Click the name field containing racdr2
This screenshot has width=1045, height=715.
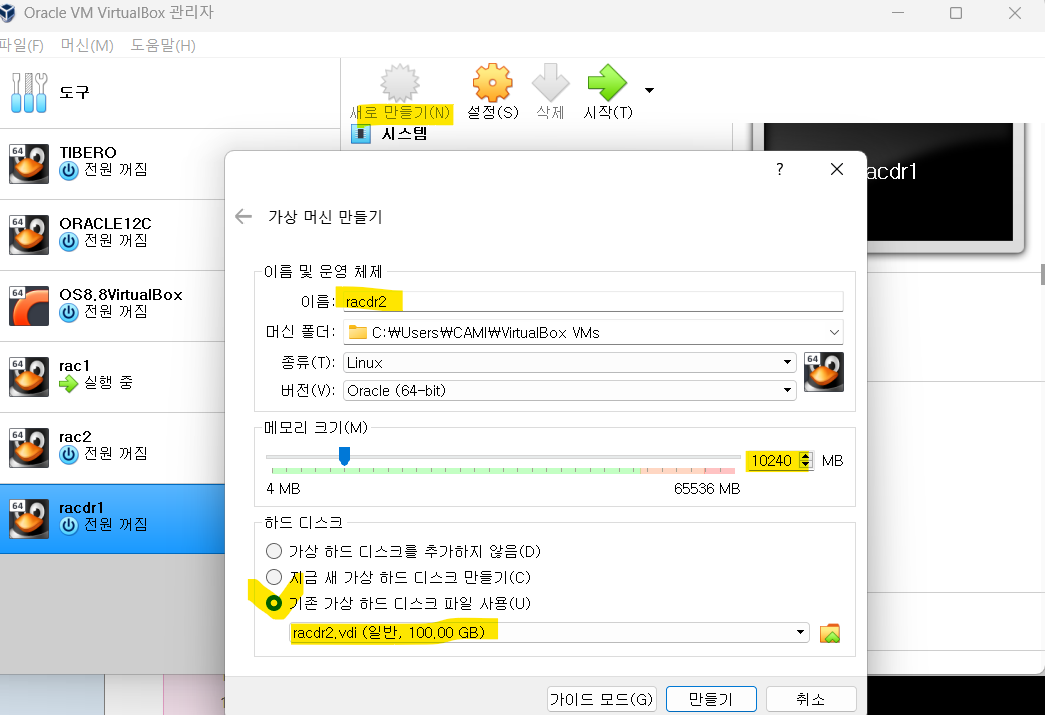593,302
